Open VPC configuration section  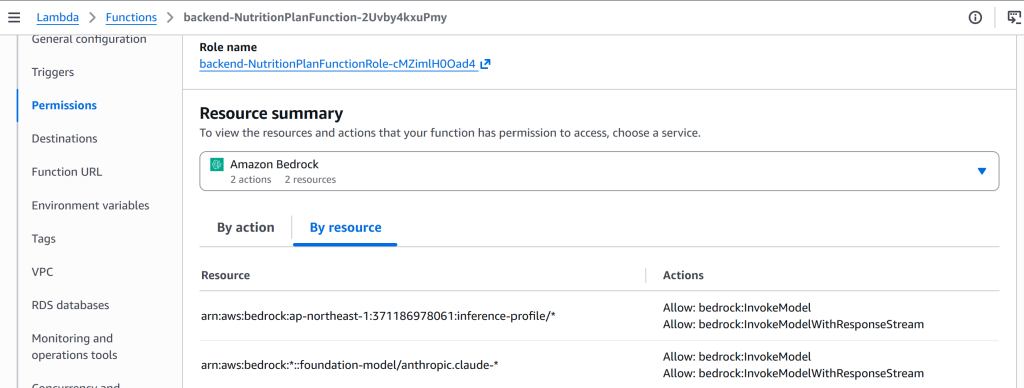click(42, 272)
